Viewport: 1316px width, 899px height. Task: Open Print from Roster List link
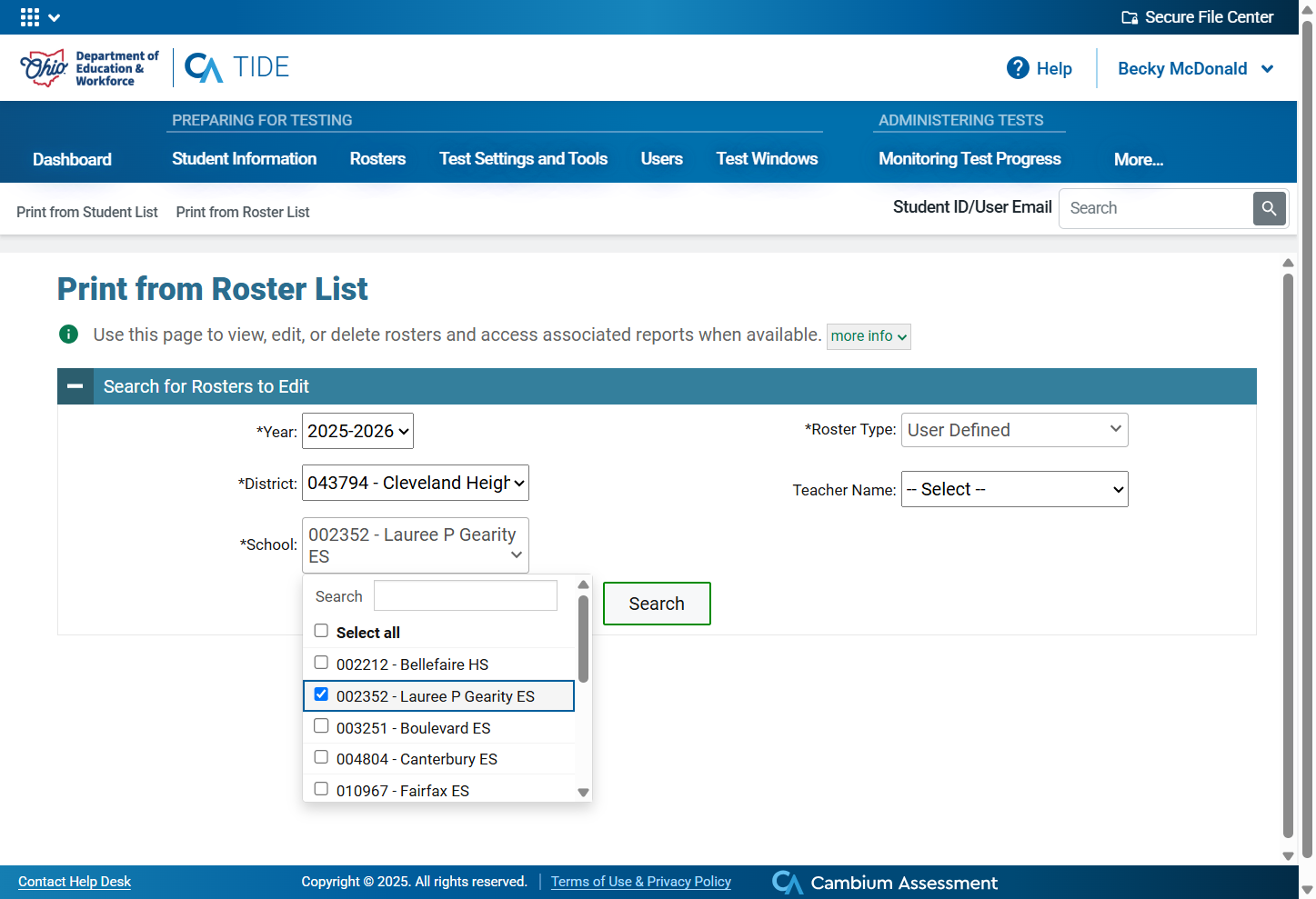click(x=243, y=212)
